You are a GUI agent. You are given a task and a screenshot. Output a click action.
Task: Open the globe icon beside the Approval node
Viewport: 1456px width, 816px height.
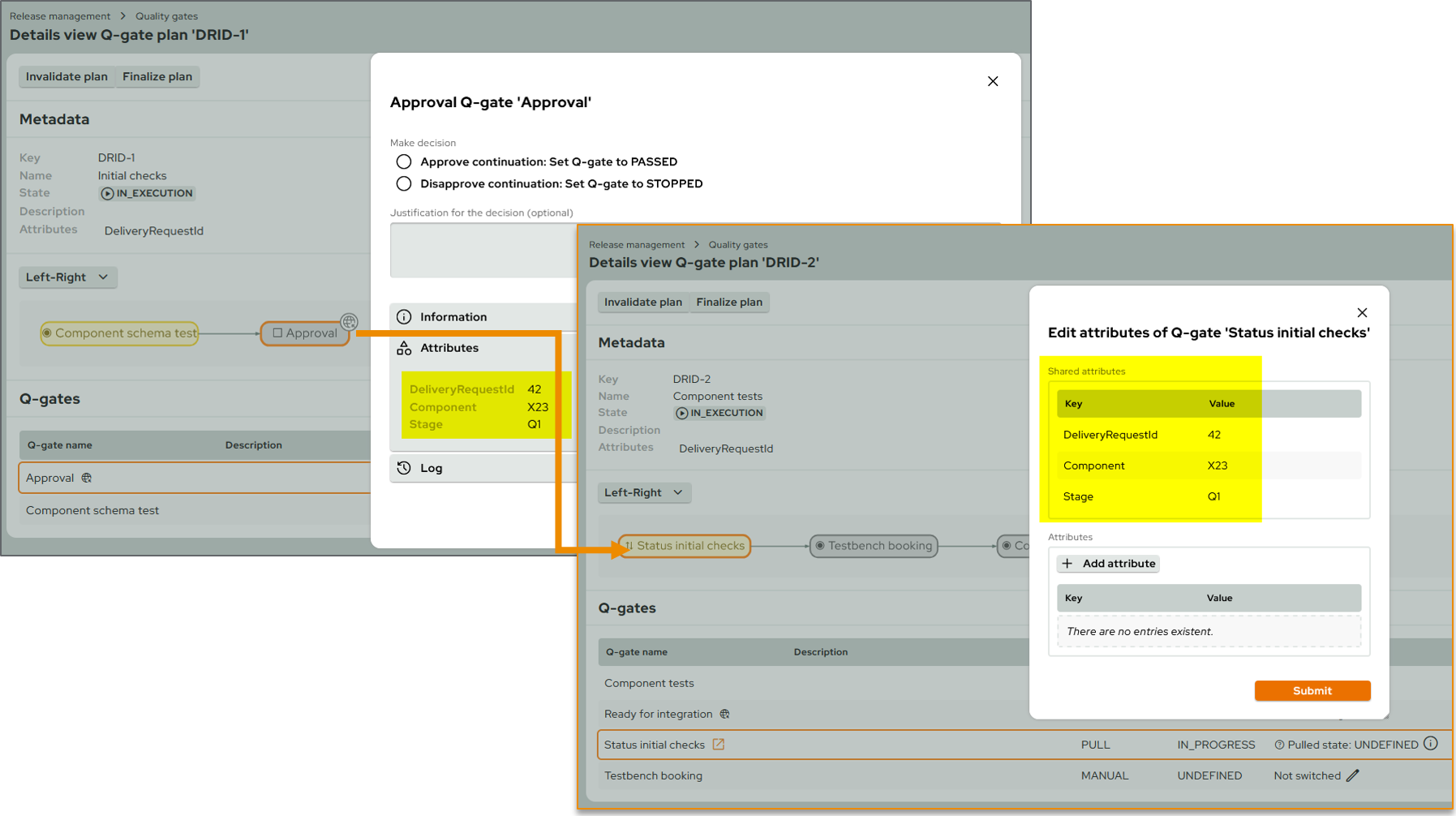tap(349, 322)
